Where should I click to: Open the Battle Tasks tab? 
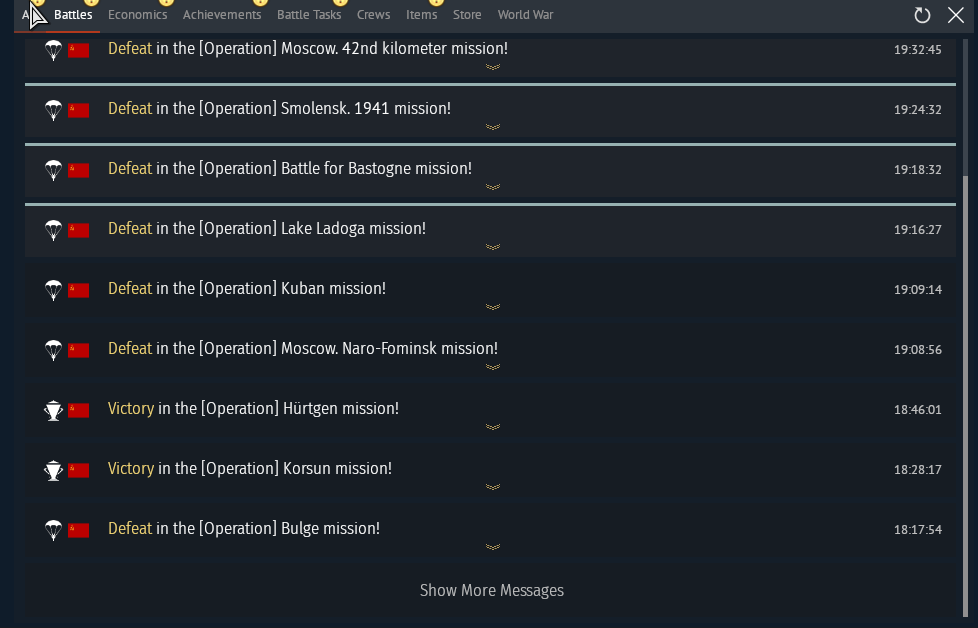coord(309,15)
